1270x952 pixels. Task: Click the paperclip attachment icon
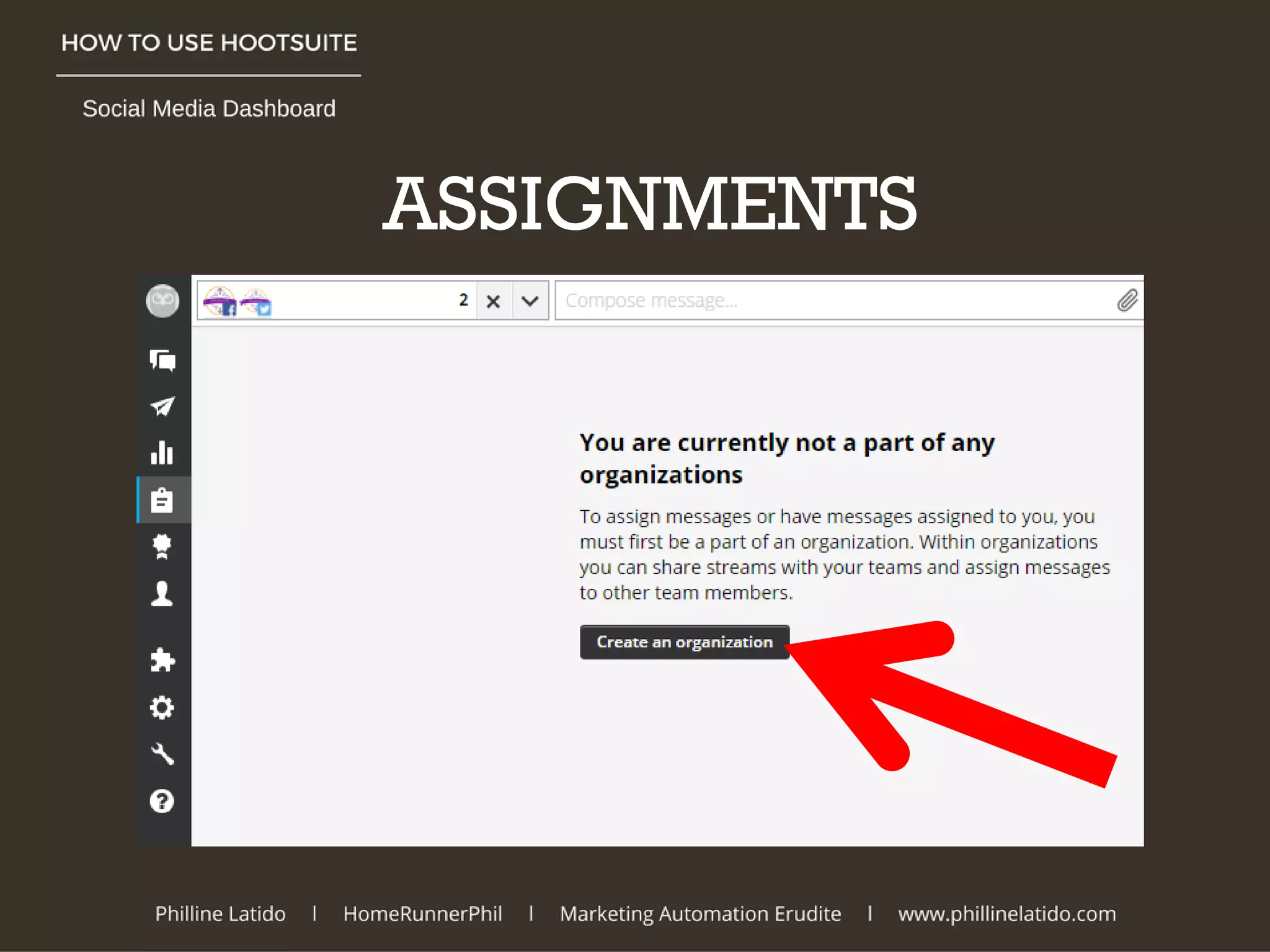[1127, 301]
